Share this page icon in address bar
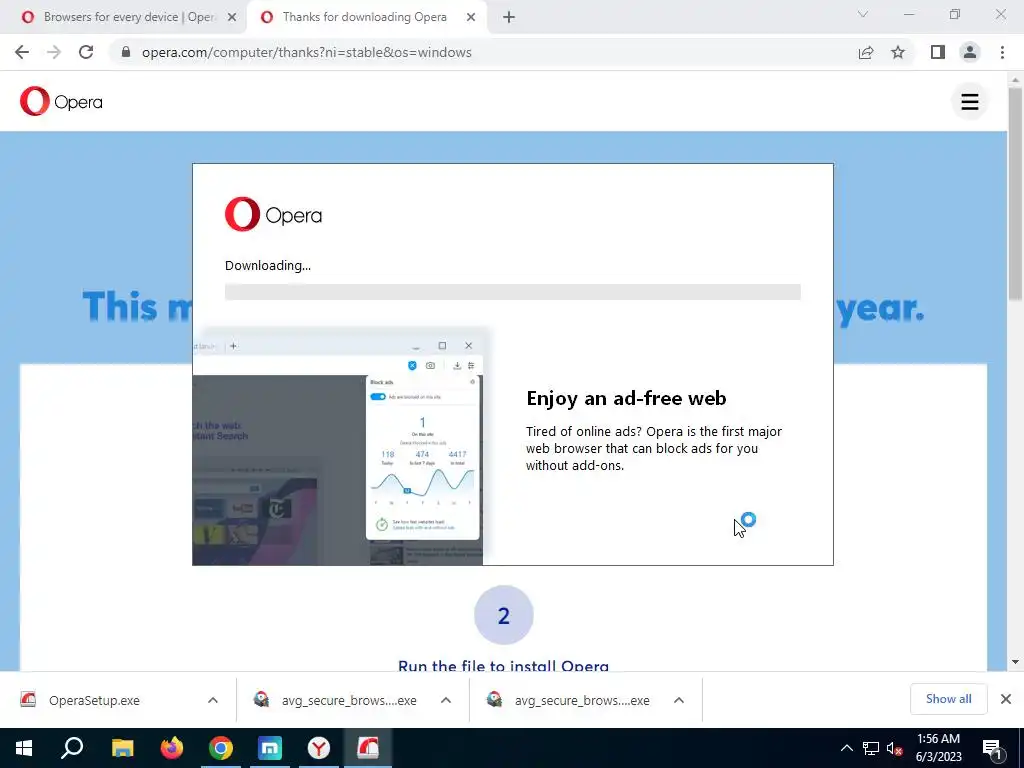1024x768 pixels. point(866,52)
